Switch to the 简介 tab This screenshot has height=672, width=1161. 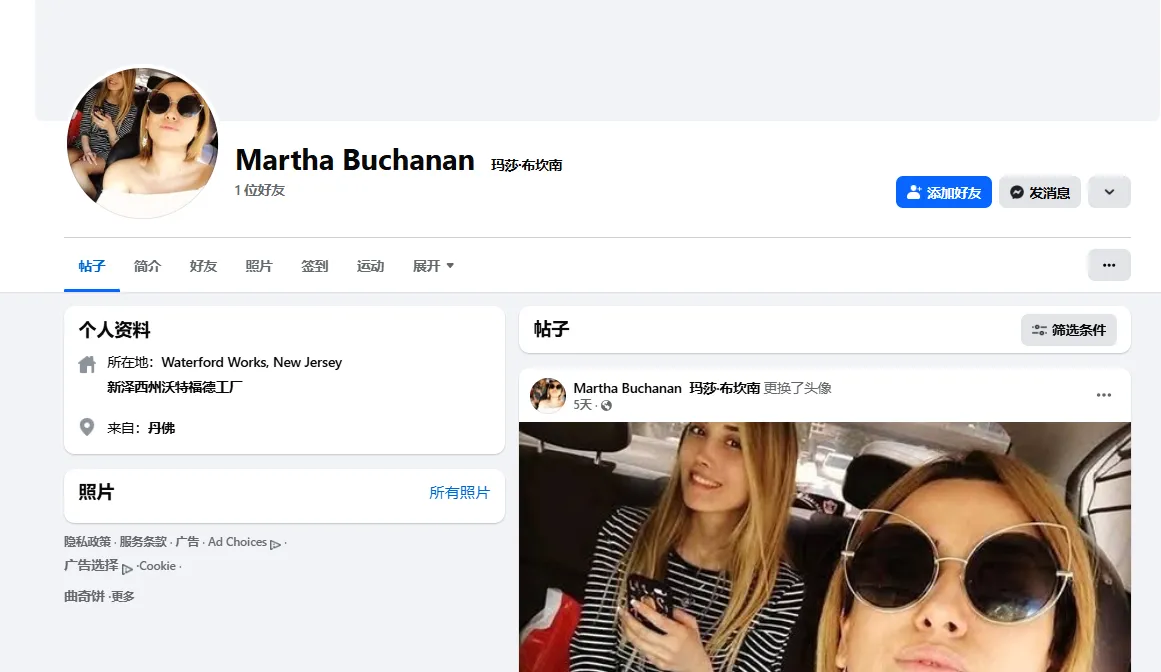click(x=147, y=266)
